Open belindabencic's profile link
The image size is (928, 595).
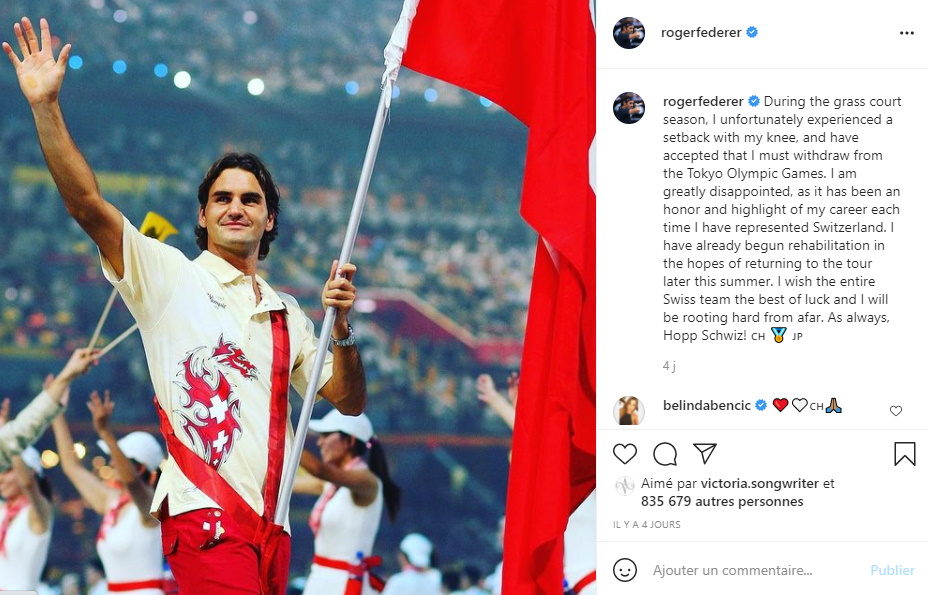(707, 406)
